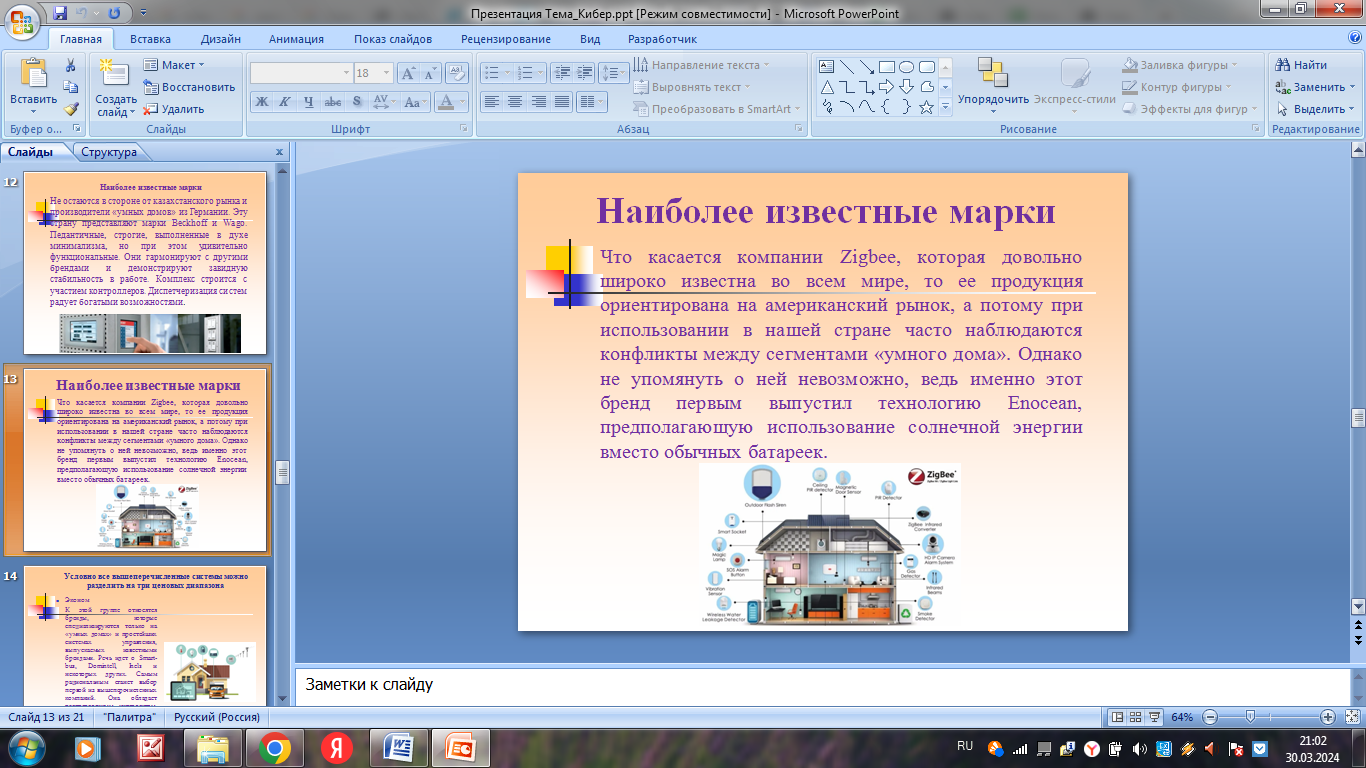Click the Arrange (Упорядочить) icon
This screenshot has width=1366, height=768.
(x=992, y=72)
